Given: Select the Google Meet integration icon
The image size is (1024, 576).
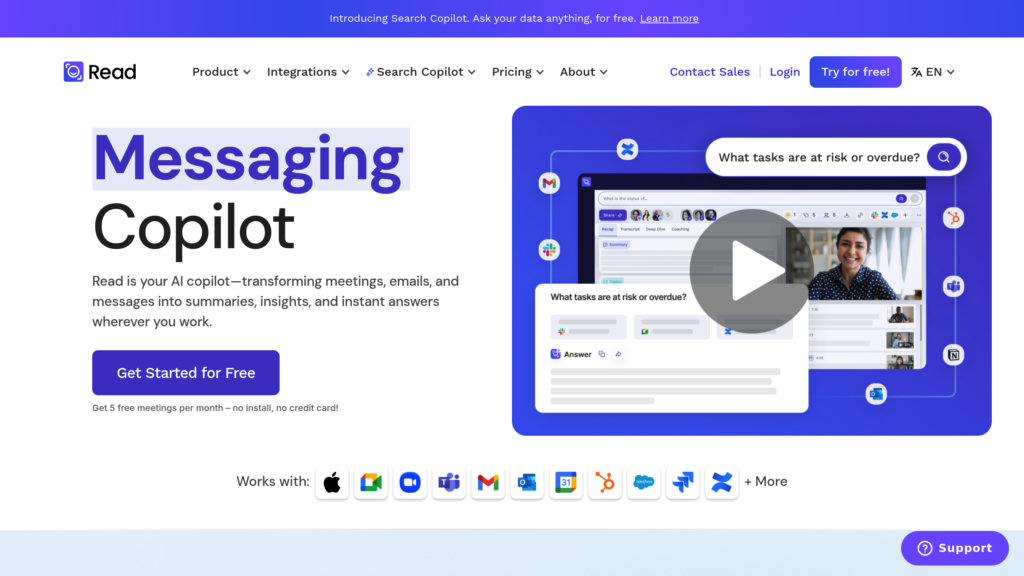Looking at the screenshot, I should click(371, 482).
